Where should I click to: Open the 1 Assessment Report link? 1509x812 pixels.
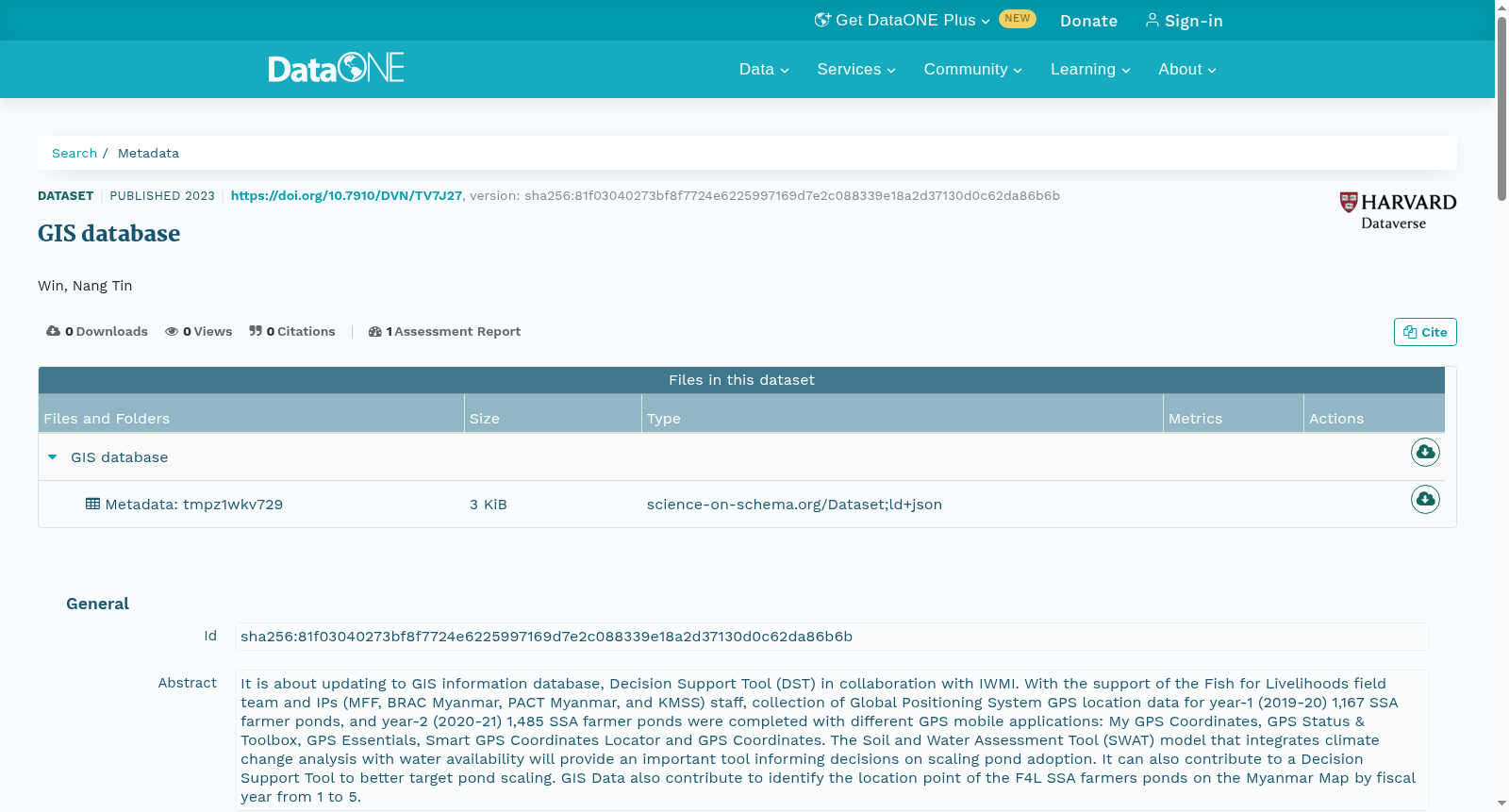click(x=444, y=331)
